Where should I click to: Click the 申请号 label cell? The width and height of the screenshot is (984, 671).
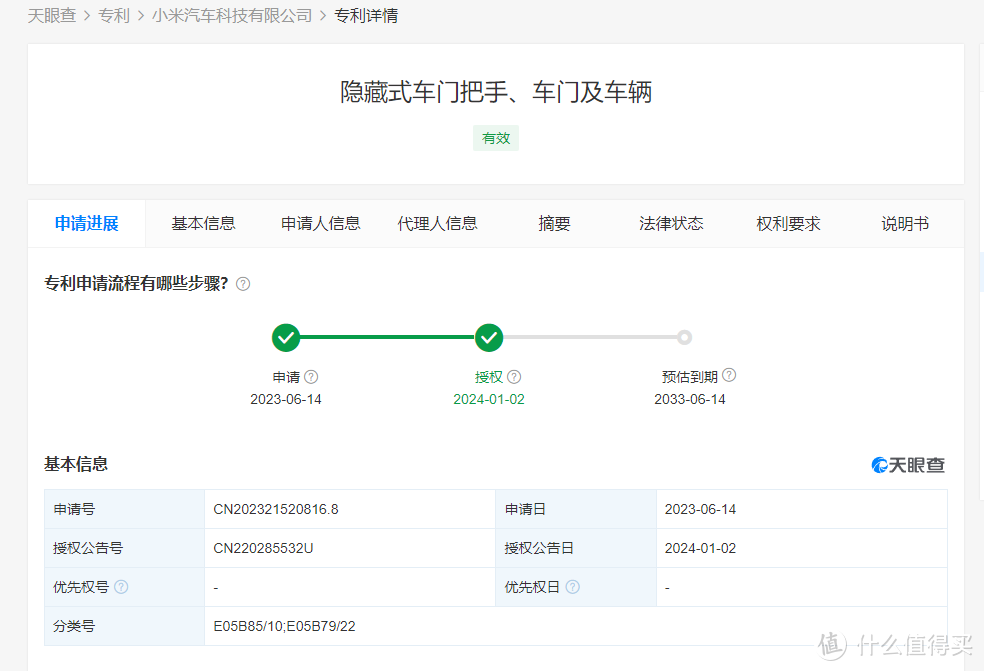(x=124, y=509)
